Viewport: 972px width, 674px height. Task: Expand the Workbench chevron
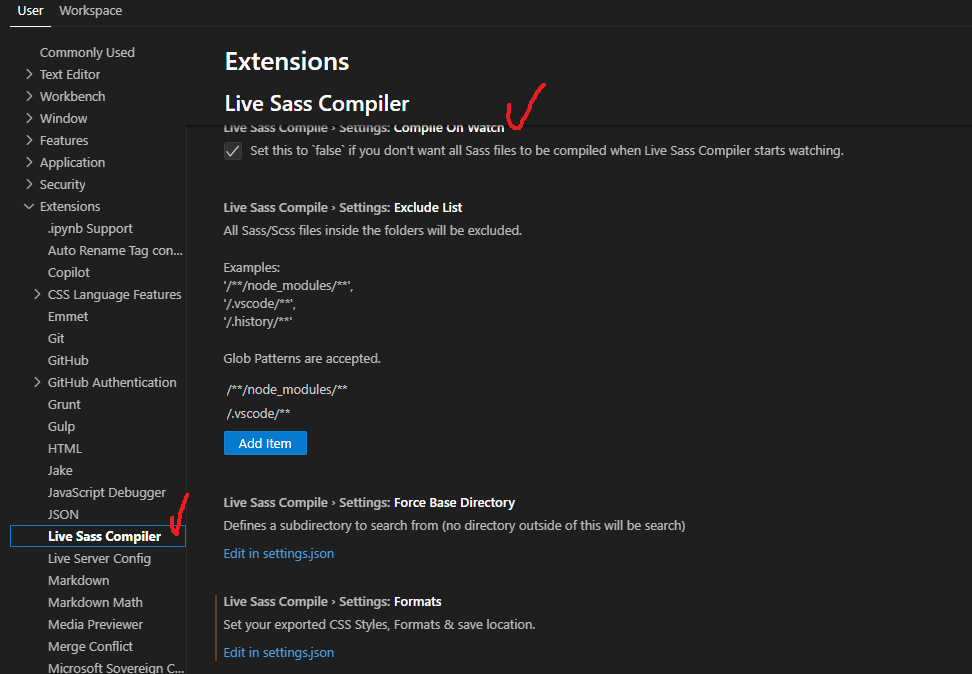pos(29,96)
